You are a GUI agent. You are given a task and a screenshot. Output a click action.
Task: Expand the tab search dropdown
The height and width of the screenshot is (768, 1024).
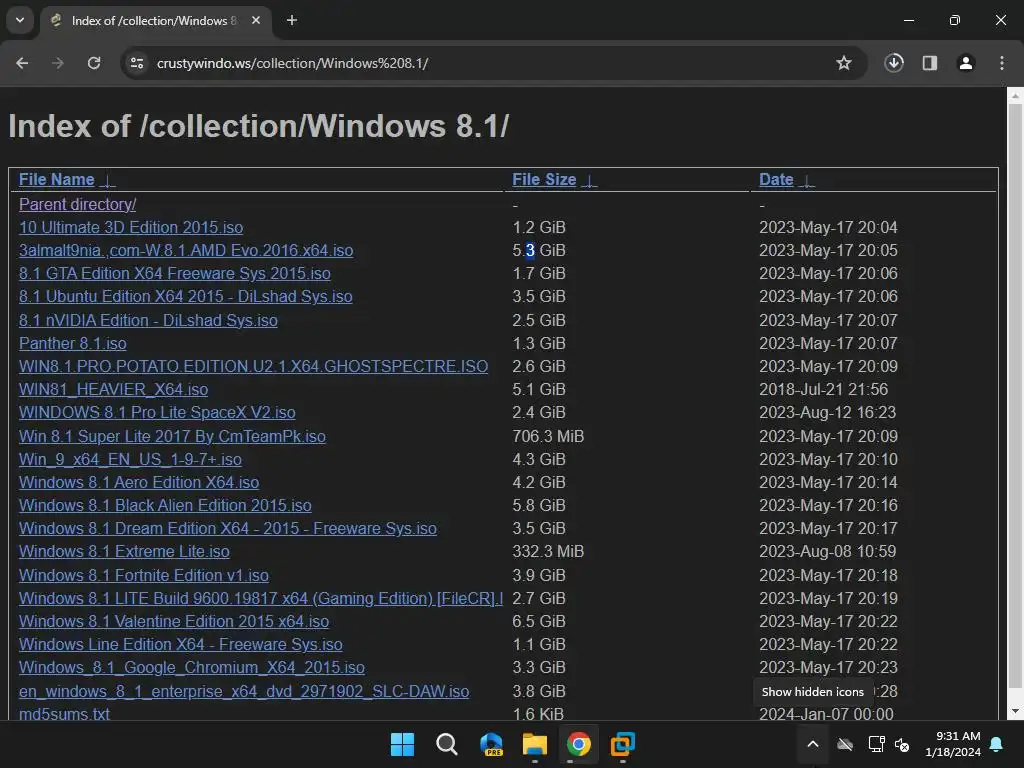pos(20,20)
